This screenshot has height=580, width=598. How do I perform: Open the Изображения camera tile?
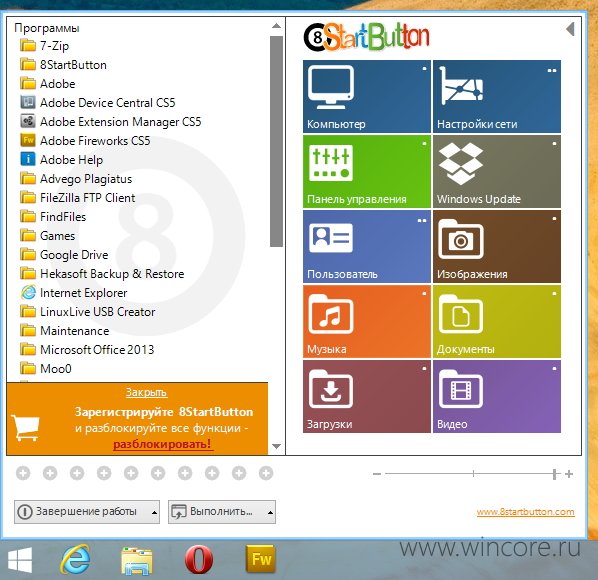[x=497, y=246]
